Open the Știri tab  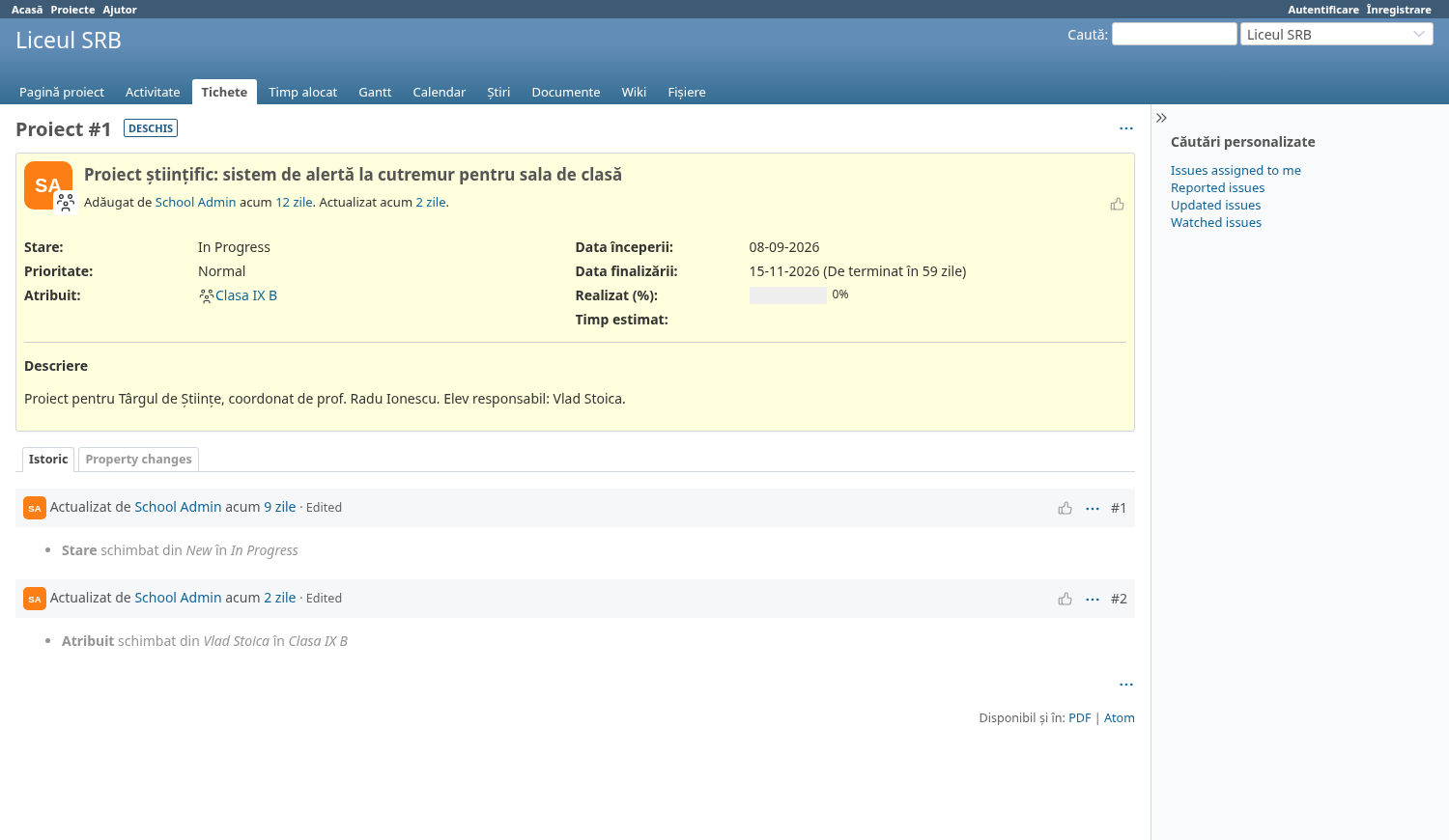tap(498, 92)
